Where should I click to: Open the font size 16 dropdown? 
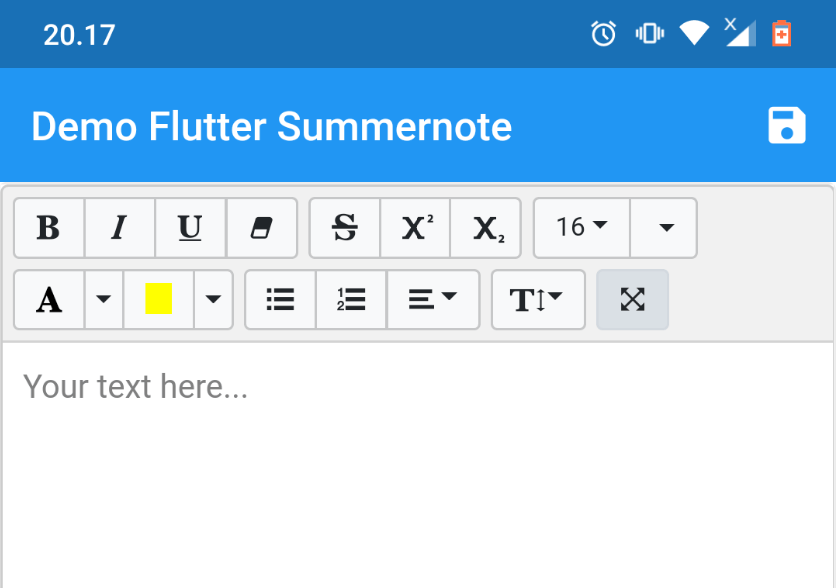(x=580, y=228)
